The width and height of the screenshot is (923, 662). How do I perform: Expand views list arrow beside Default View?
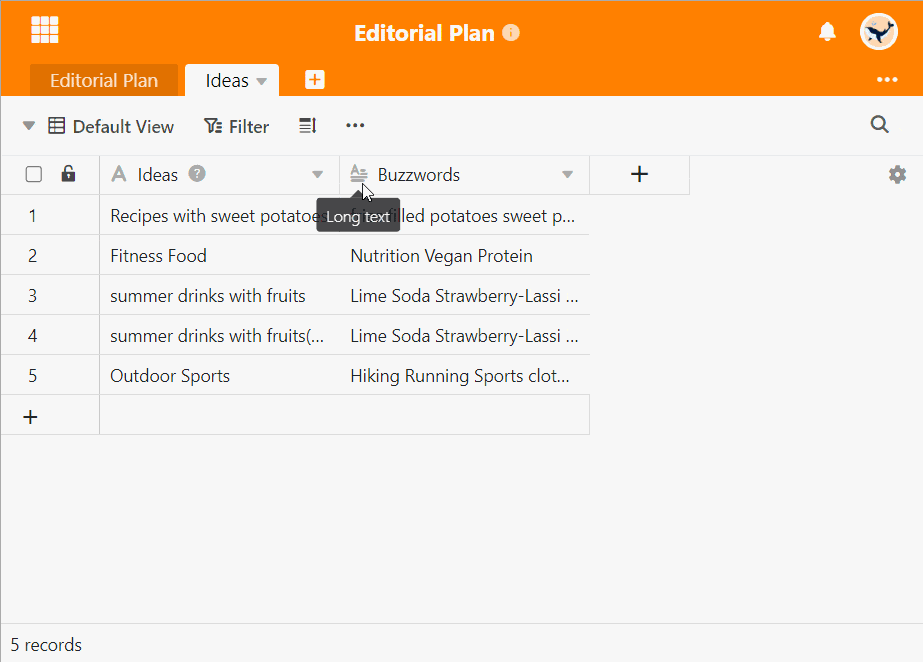[29, 126]
